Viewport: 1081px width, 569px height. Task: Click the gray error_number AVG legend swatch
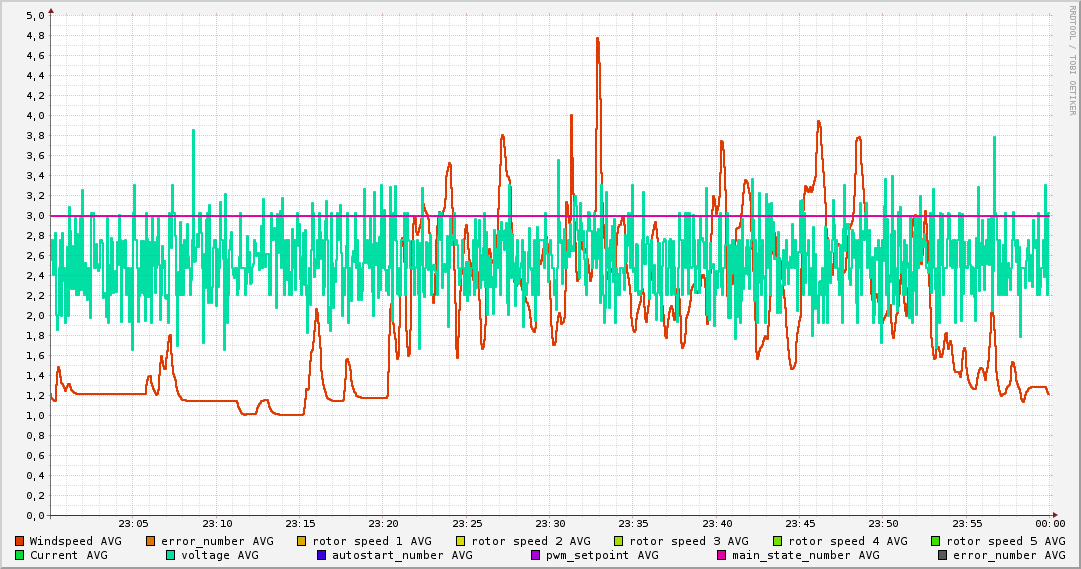[x=942, y=555]
